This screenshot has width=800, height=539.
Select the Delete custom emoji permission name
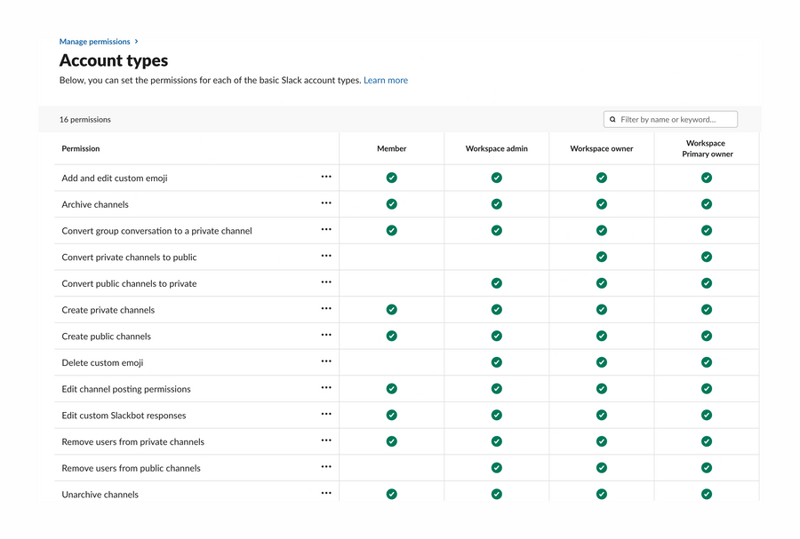pyautogui.click(x=103, y=363)
